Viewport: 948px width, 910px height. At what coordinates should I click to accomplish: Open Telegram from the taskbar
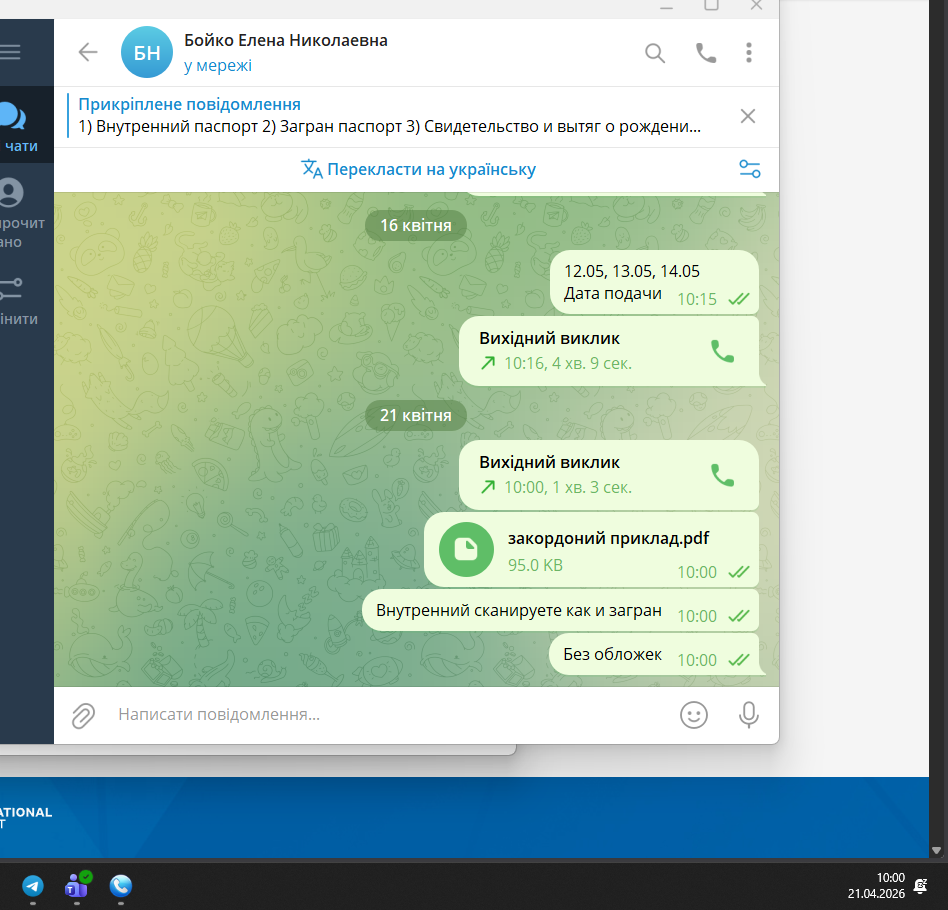(33, 886)
